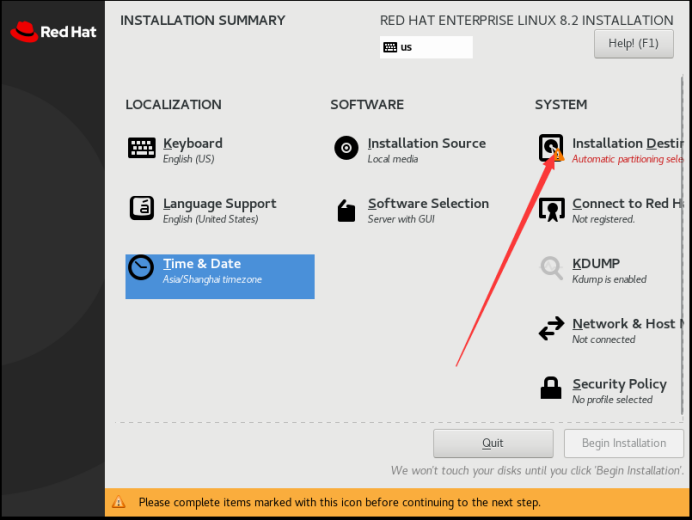Click the Quit button
The height and width of the screenshot is (520, 692).
pyautogui.click(x=493, y=443)
